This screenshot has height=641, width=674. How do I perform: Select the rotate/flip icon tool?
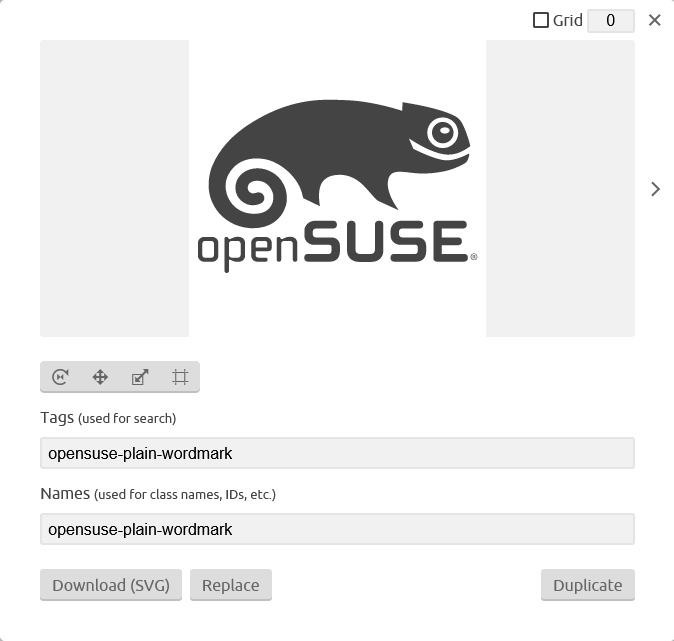[x=60, y=377]
